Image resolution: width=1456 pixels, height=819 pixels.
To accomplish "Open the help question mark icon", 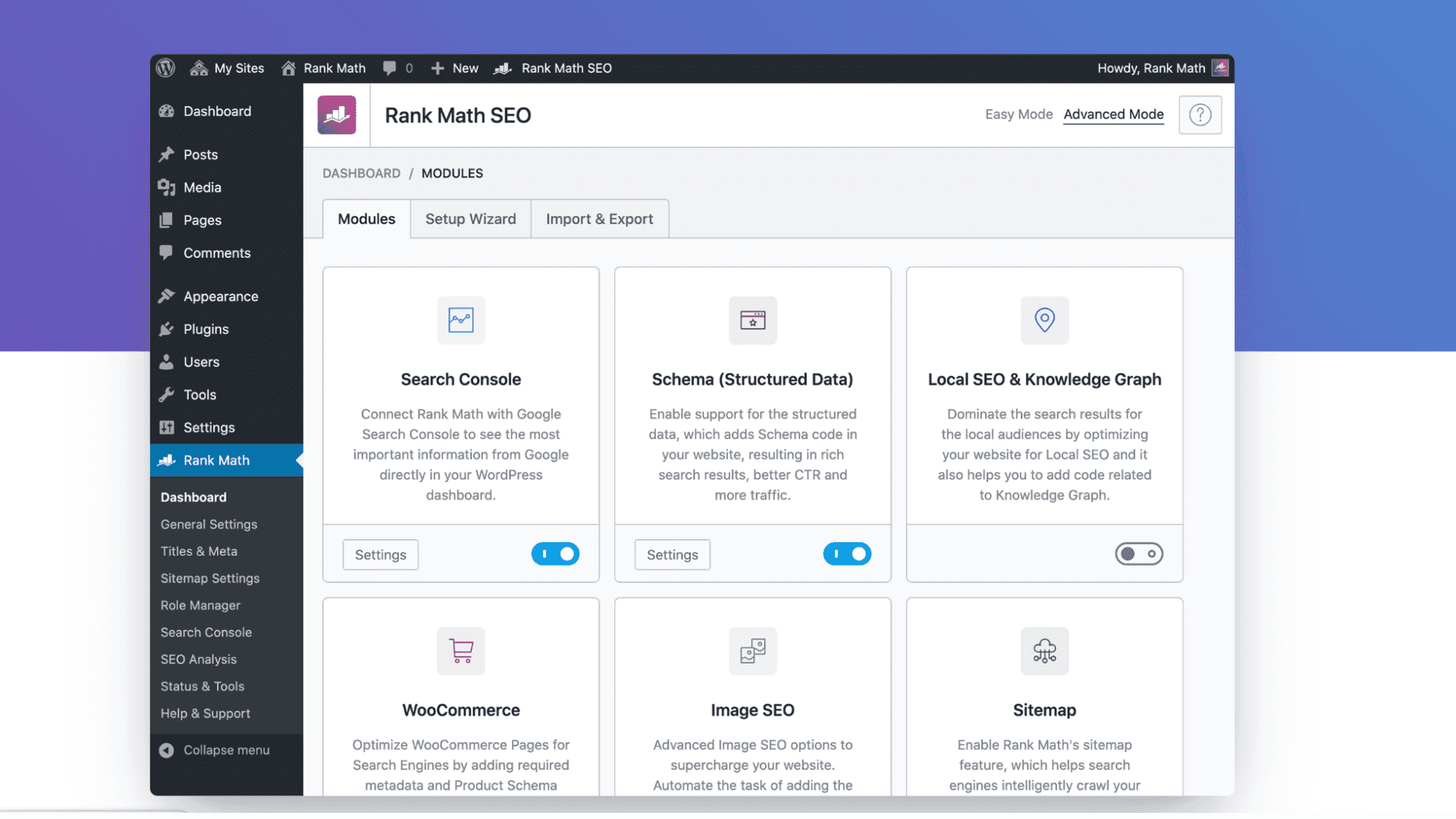I will point(1200,115).
